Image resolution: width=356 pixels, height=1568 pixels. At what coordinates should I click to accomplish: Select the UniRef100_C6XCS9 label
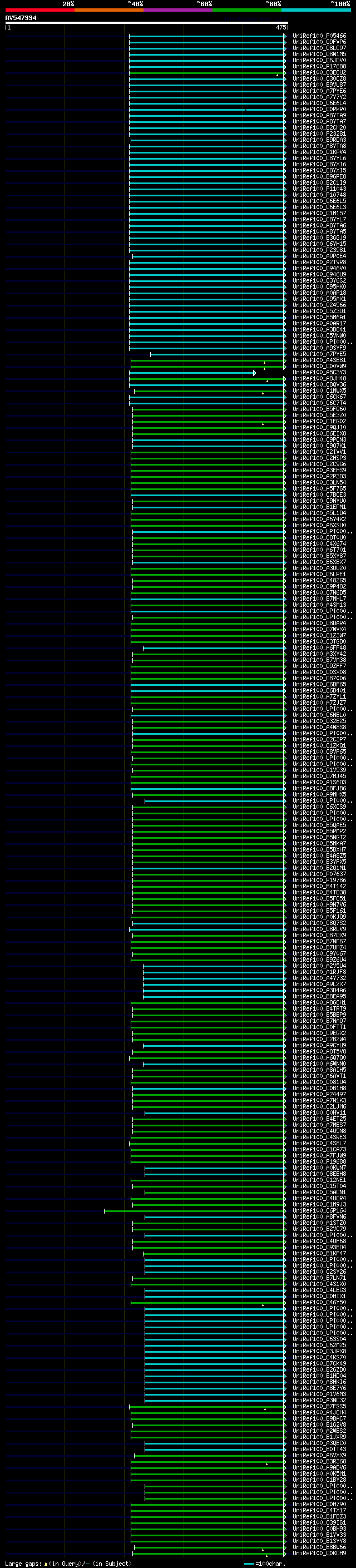point(319,807)
